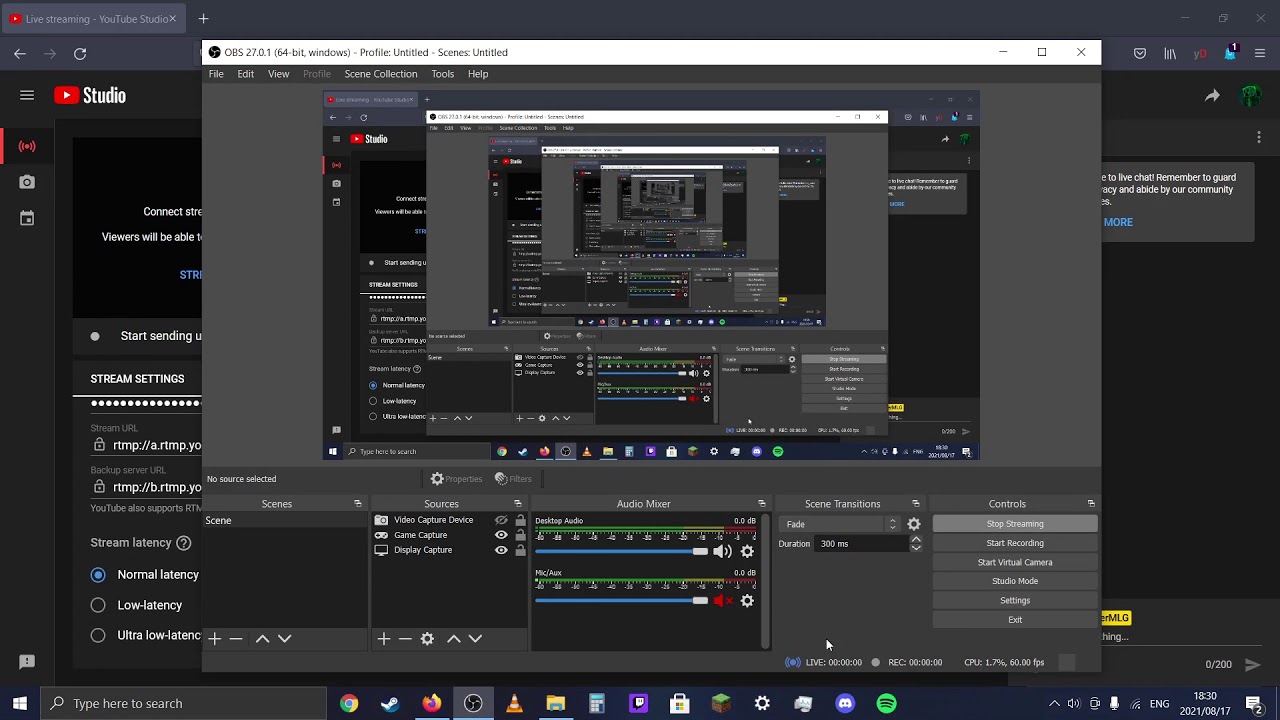Remove selected scene with minus icon in Scenes panel

(236, 638)
